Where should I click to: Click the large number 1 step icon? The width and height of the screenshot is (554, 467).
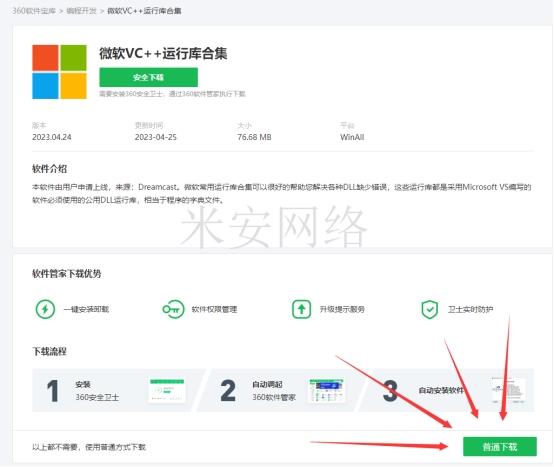pyautogui.click(x=53, y=391)
